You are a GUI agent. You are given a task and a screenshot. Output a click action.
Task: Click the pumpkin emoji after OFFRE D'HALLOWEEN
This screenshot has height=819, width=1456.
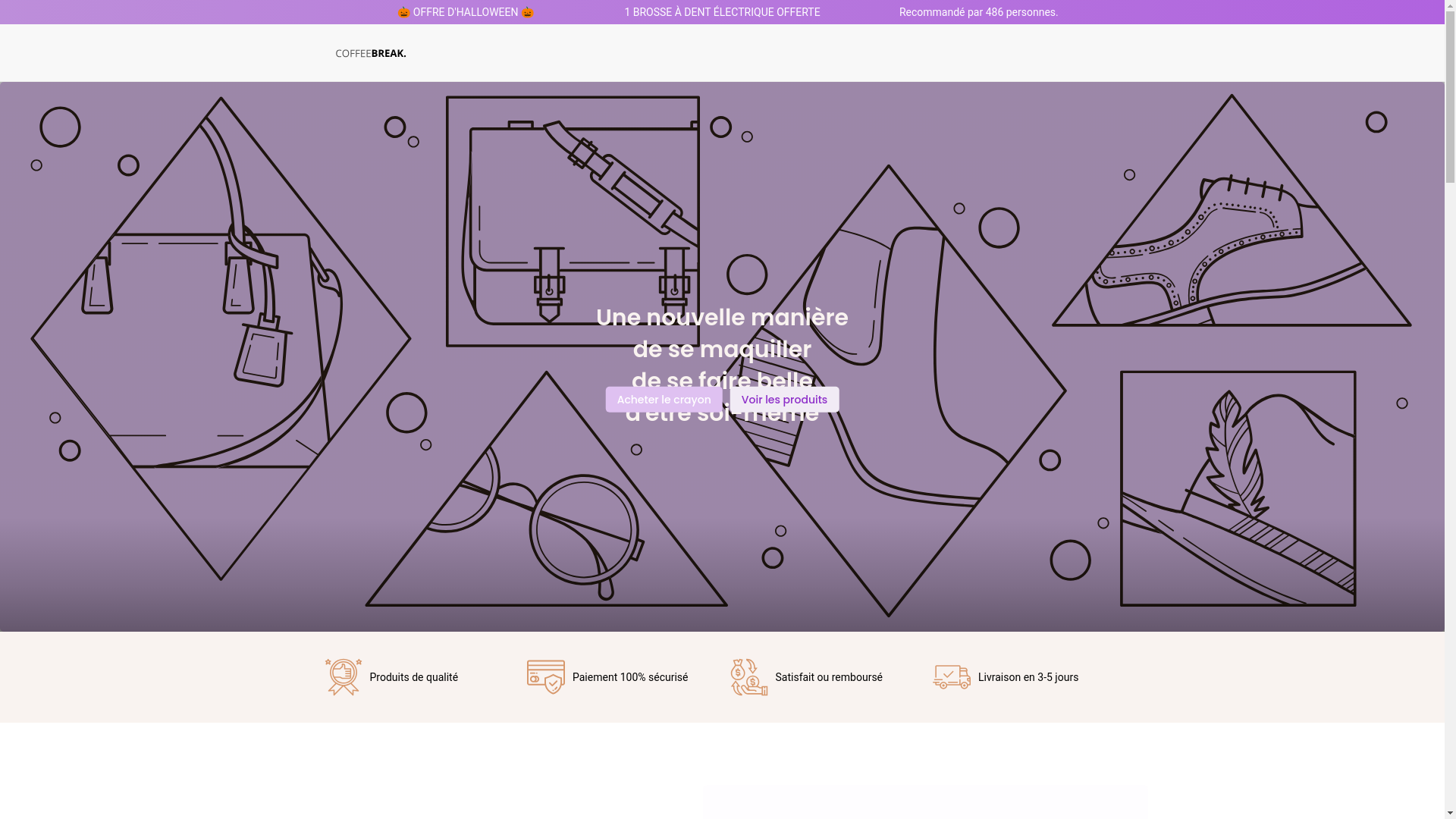coord(528,12)
